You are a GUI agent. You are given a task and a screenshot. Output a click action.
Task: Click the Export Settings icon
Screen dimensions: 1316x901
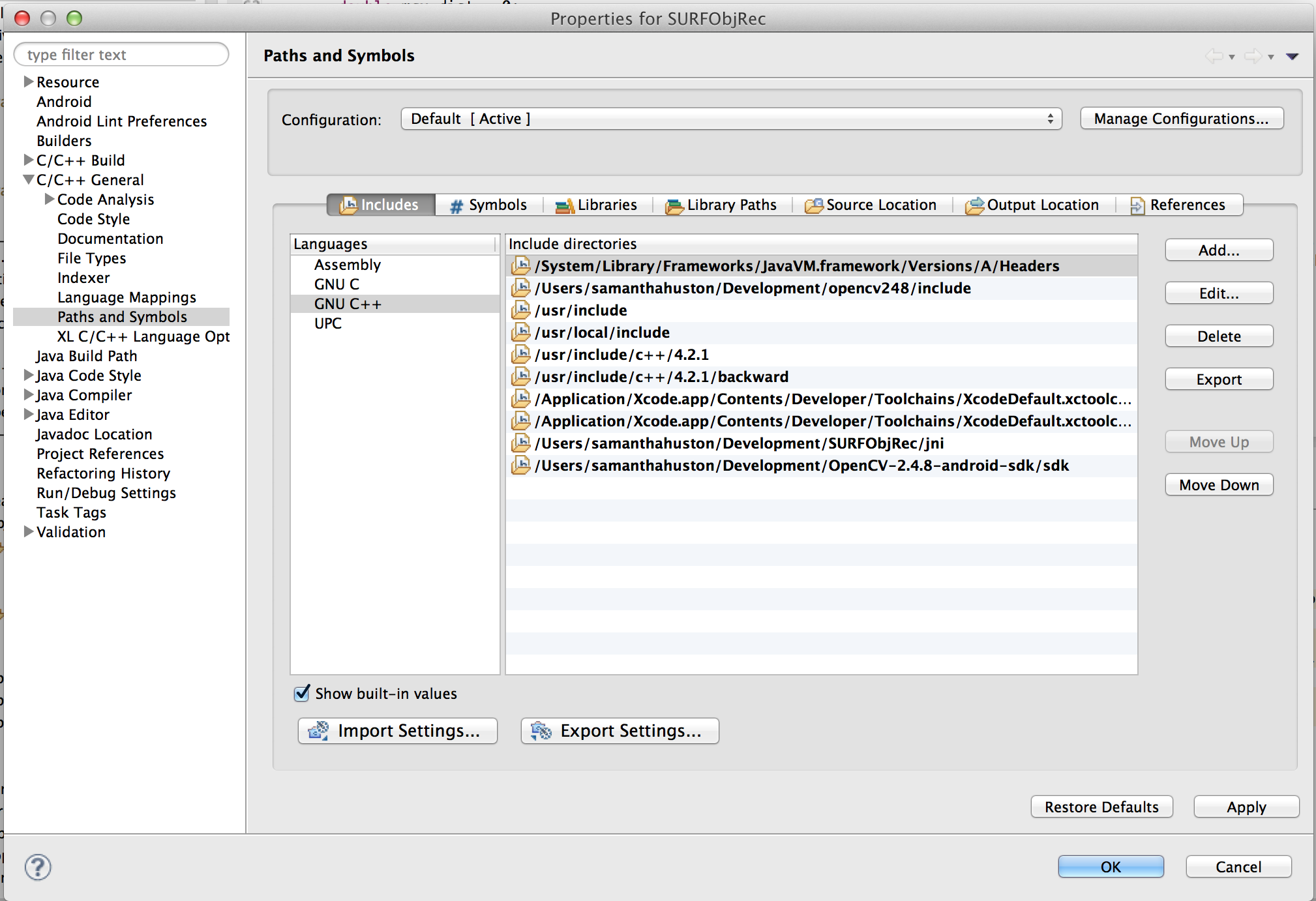(541, 731)
